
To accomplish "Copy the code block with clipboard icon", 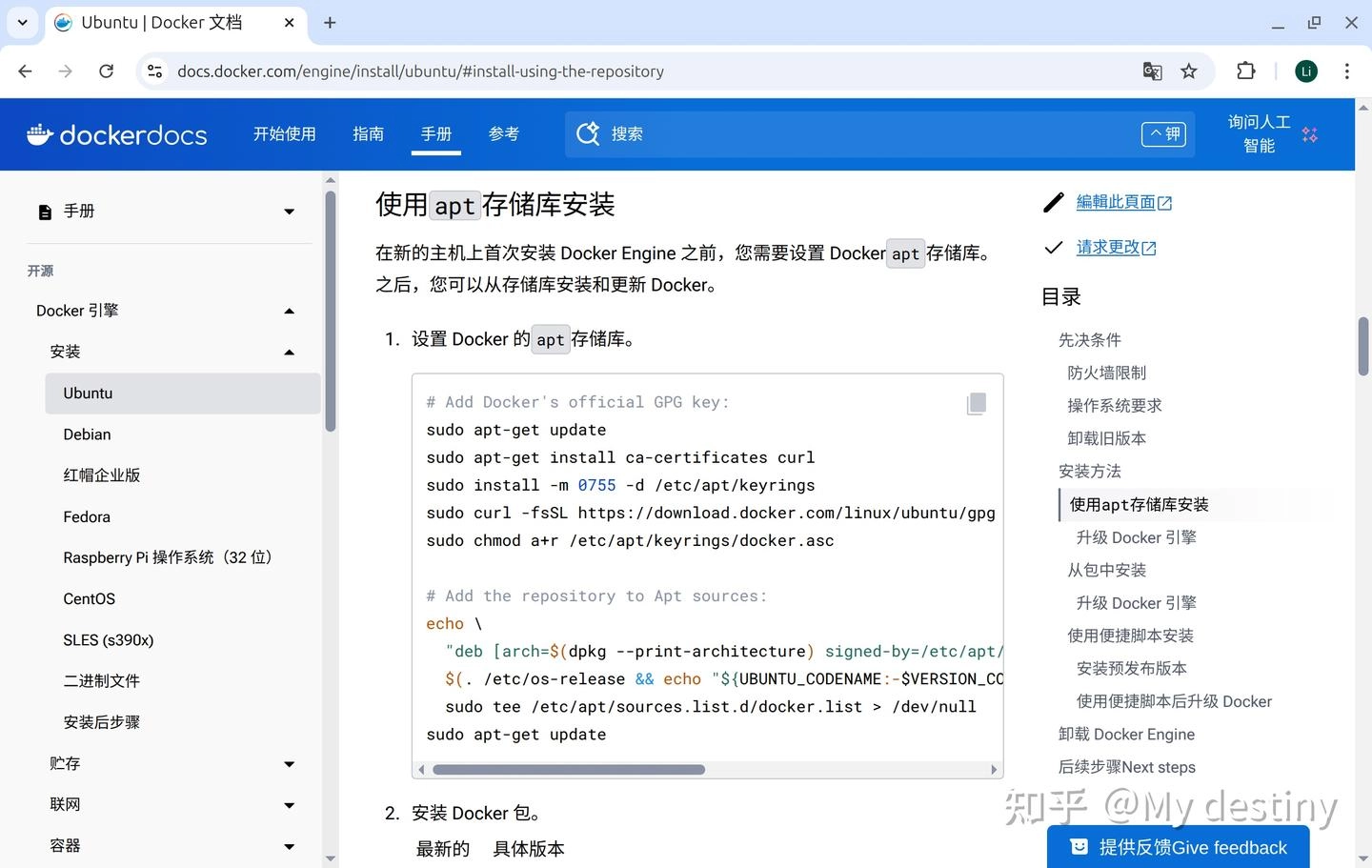I will click(x=976, y=404).
